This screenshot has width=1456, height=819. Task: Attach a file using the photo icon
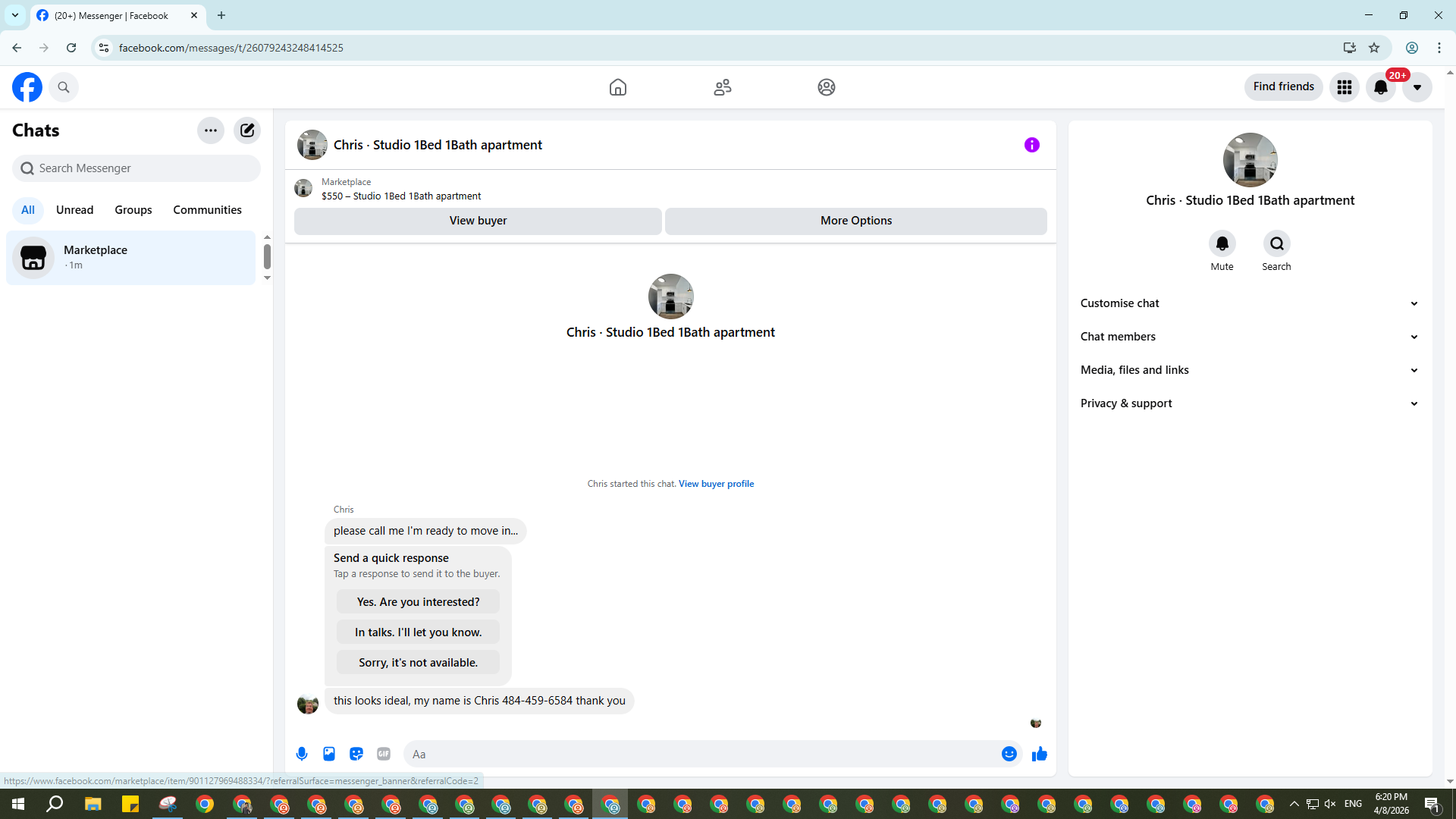pyautogui.click(x=329, y=754)
